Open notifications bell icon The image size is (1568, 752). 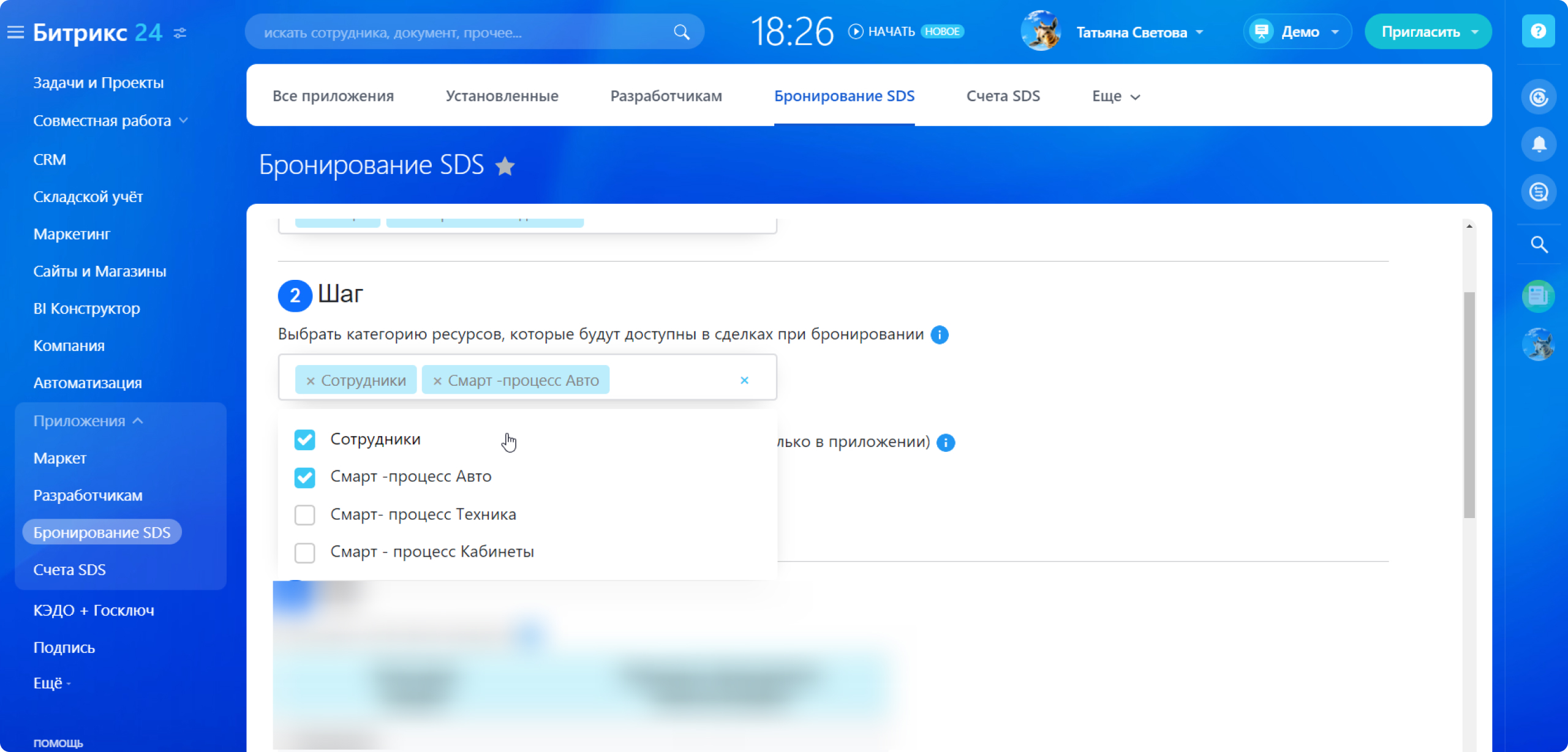coord(1538,145)
